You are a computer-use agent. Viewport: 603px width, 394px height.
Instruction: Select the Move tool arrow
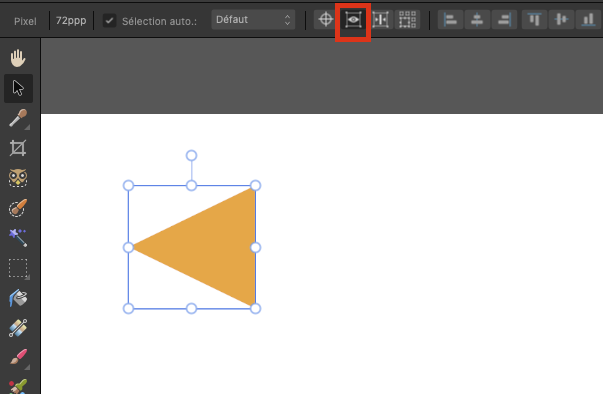click(x=18, y=88)
